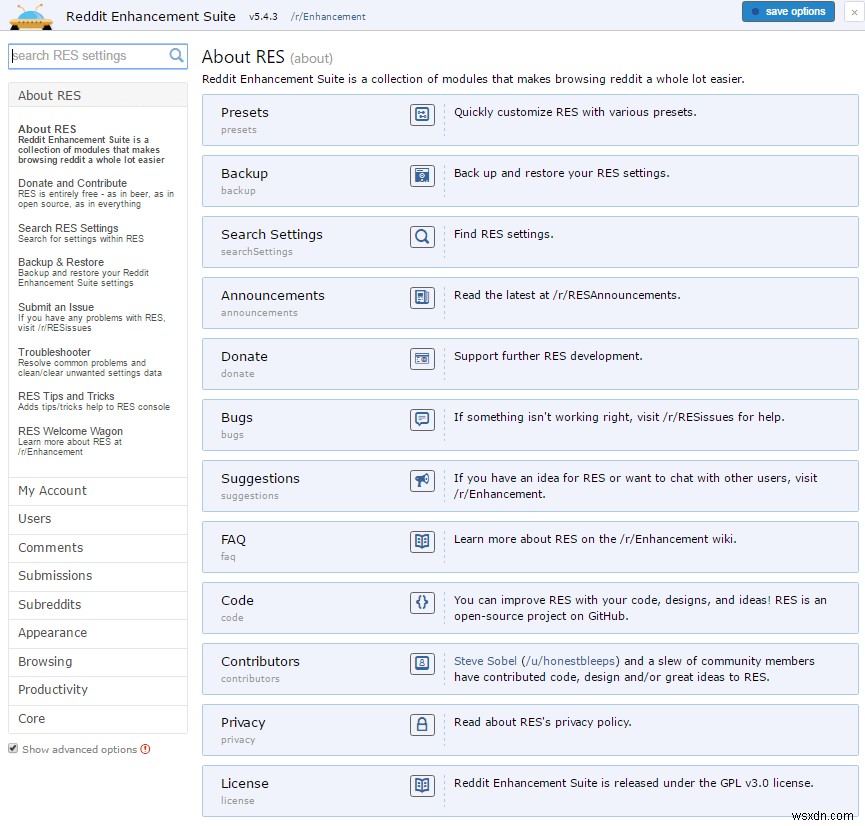This screenshot has height=826, width=865.
Task: Open the /u/honestbleeps link
Action: tap(570, 661)
